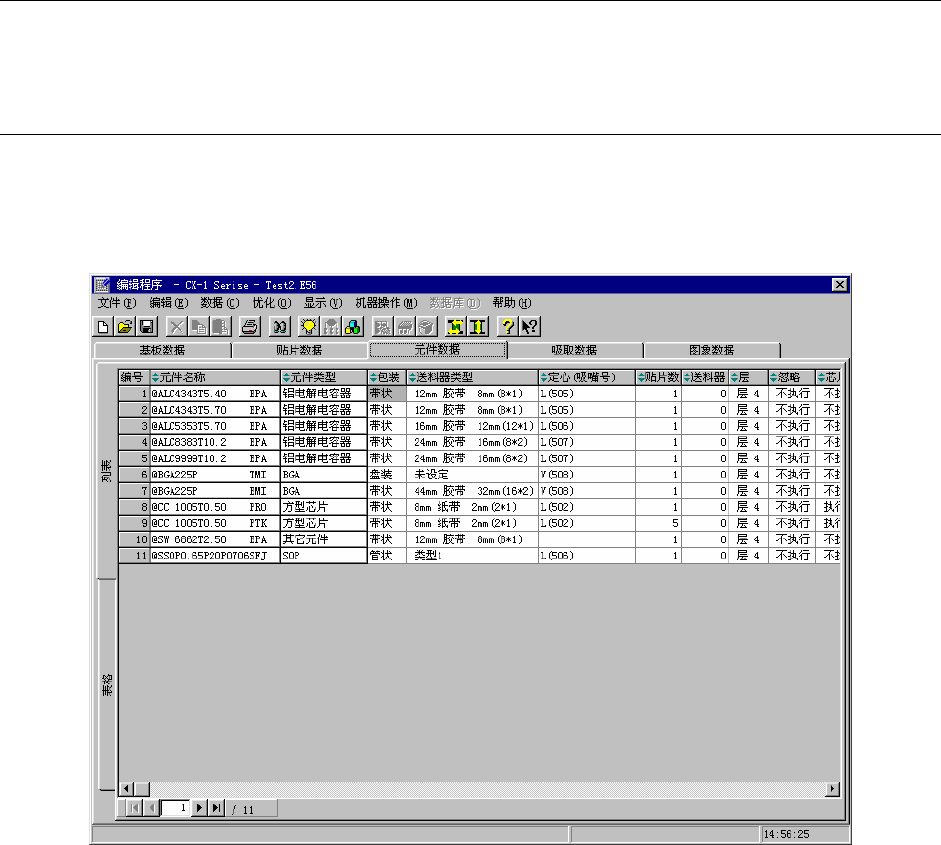Click the grayed chip component icon

(x=404, y=327)
